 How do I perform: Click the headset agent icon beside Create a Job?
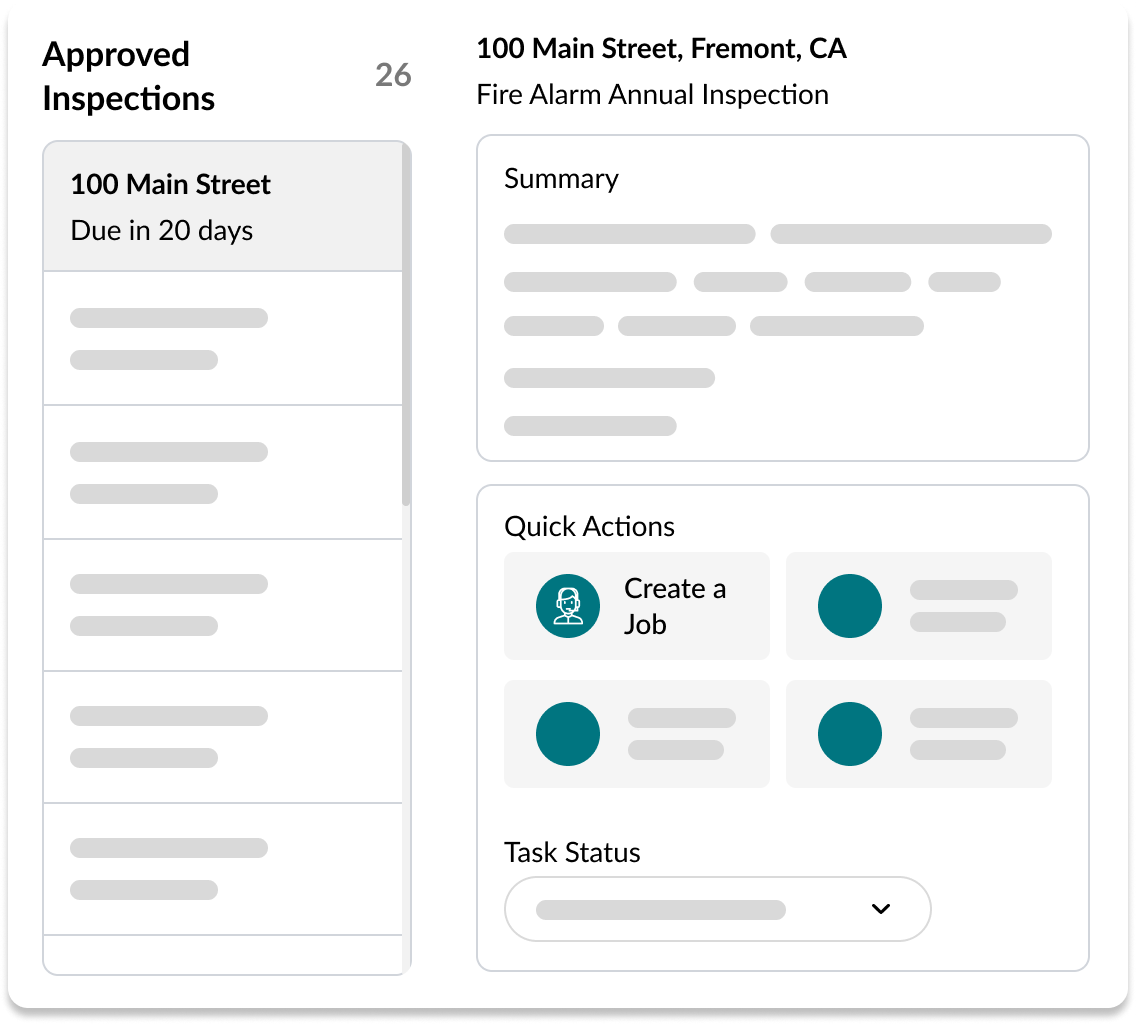[x=568, y=606]
